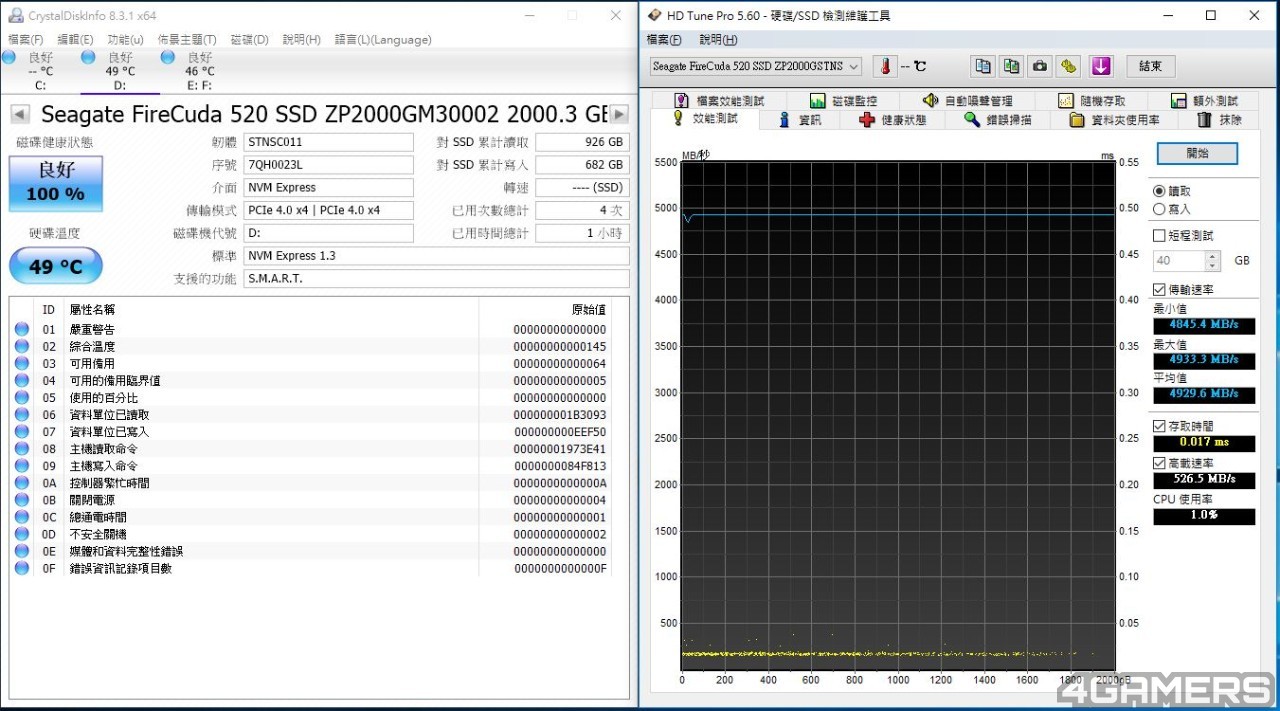Open the 磁碟監控 tab
This screenshot has width=1280, height=711.
[x=843, y=101]
